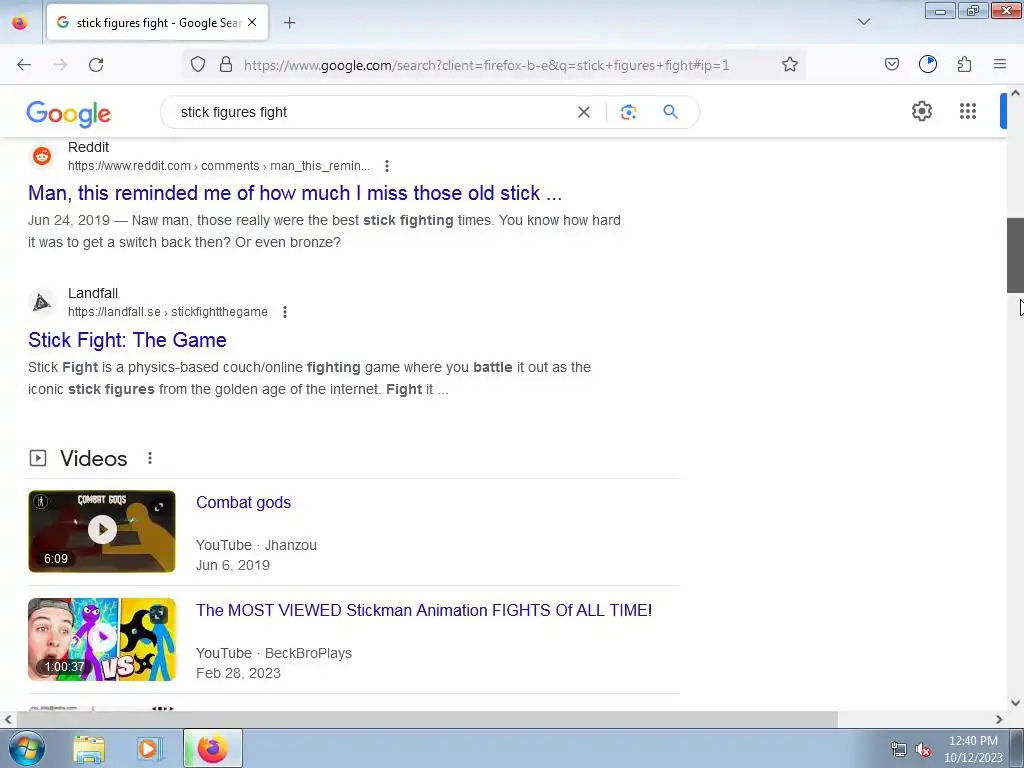Open the Firefox account icon in toolbar
1024x768 pixels.
927,65
